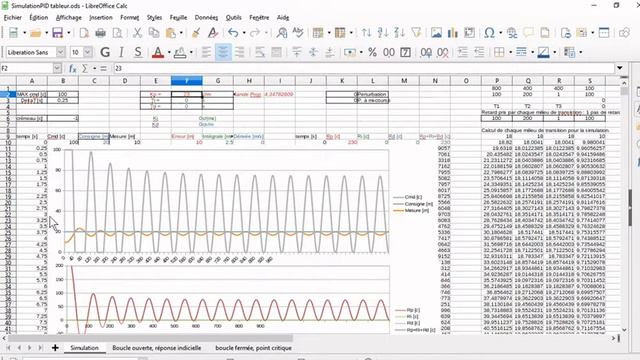The width and height of the screenshot is (640, 360).
Task: Toggle the AutoFilter funnel
Action: (416, 33)
